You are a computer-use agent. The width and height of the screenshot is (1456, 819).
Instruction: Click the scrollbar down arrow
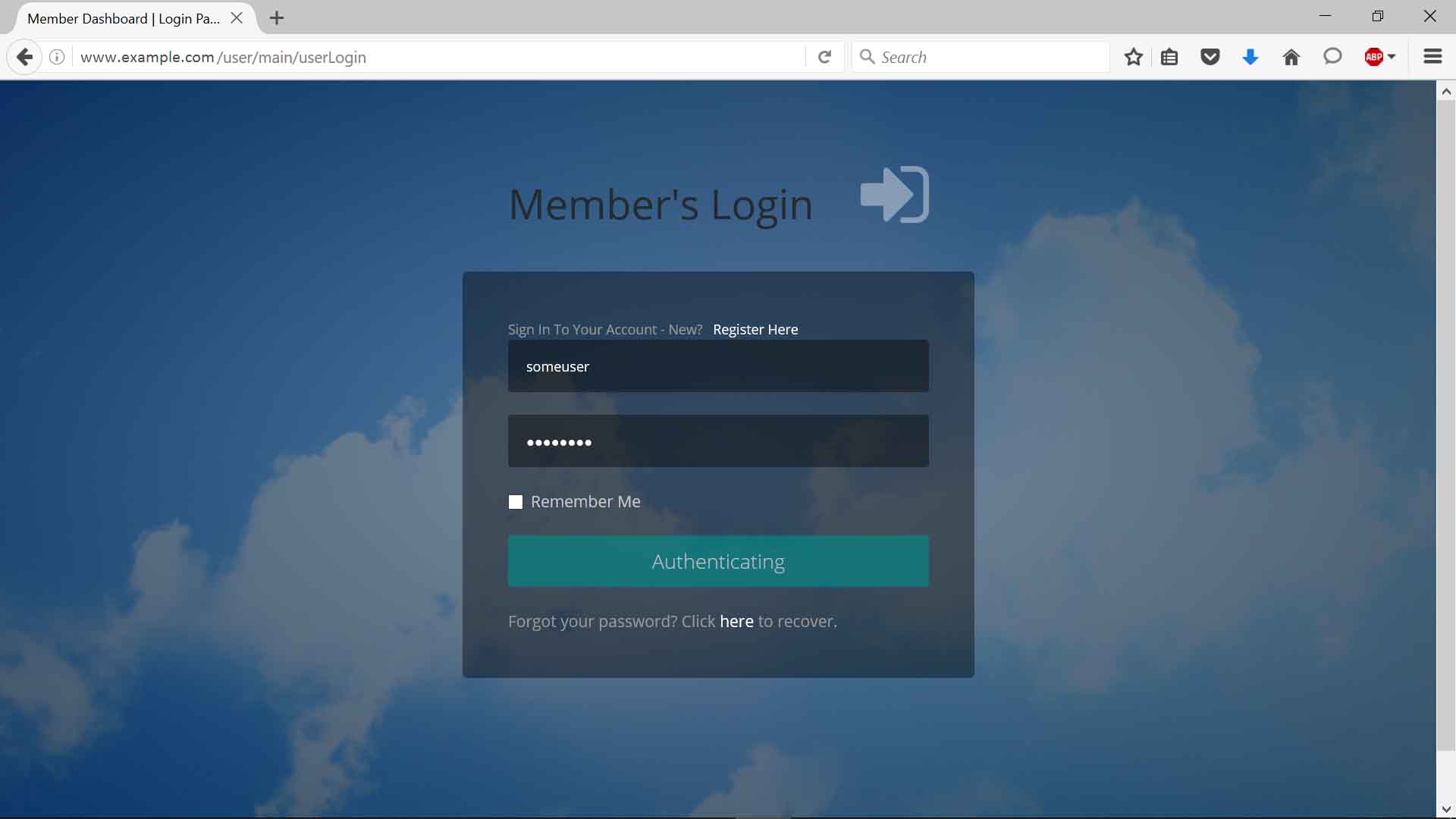(1445, 809)
